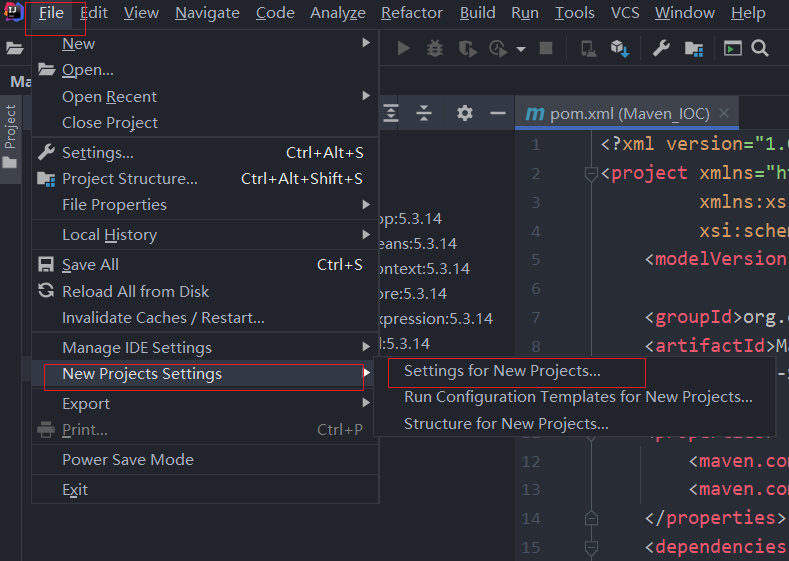Open the Run menu

pos(525,13)
